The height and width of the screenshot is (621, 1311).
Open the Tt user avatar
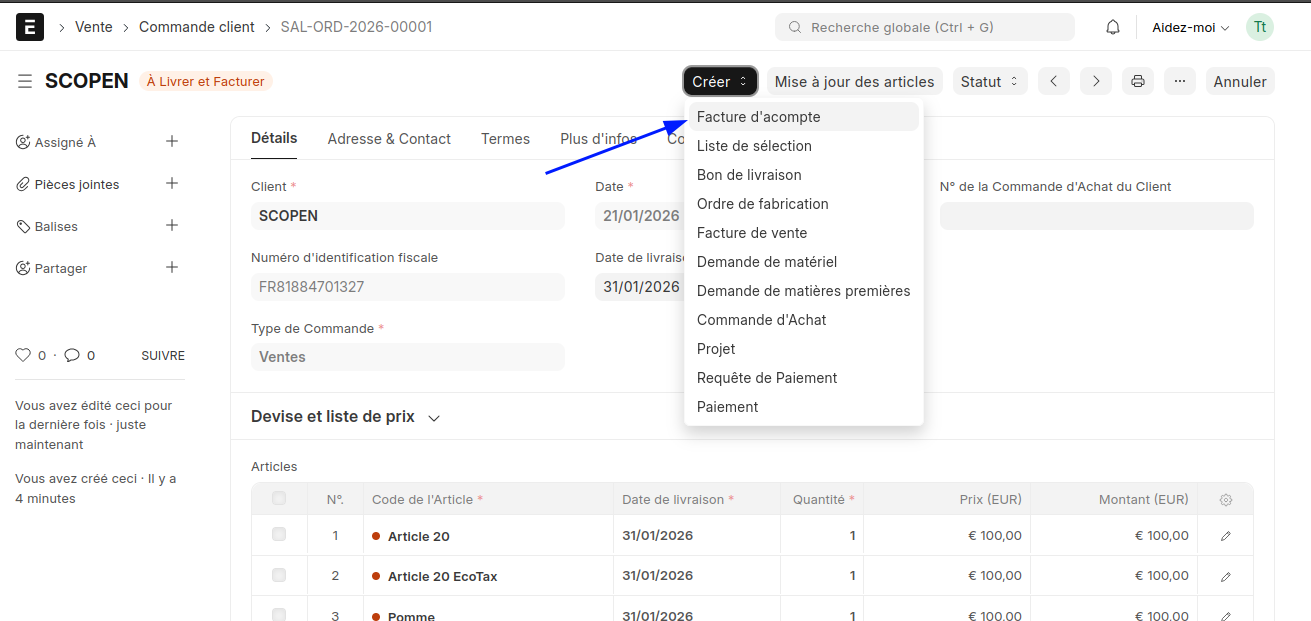click(1260, 27)
